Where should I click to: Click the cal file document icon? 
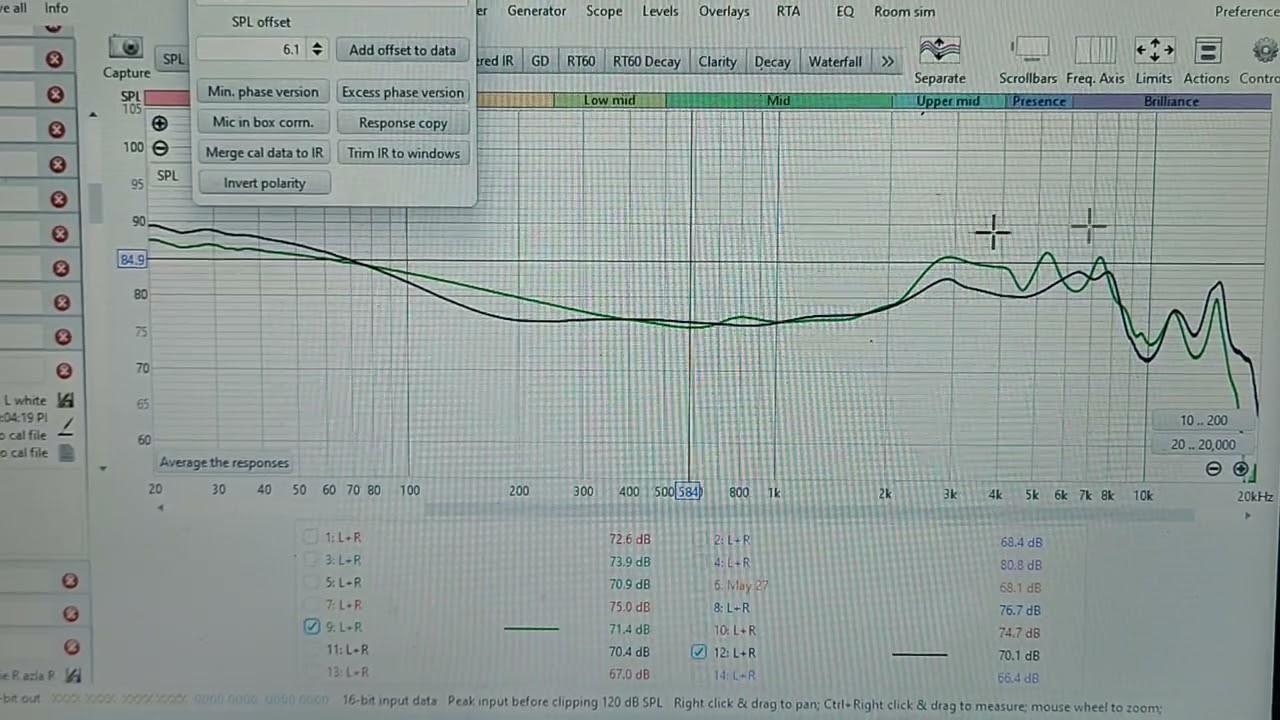[67, 452]
